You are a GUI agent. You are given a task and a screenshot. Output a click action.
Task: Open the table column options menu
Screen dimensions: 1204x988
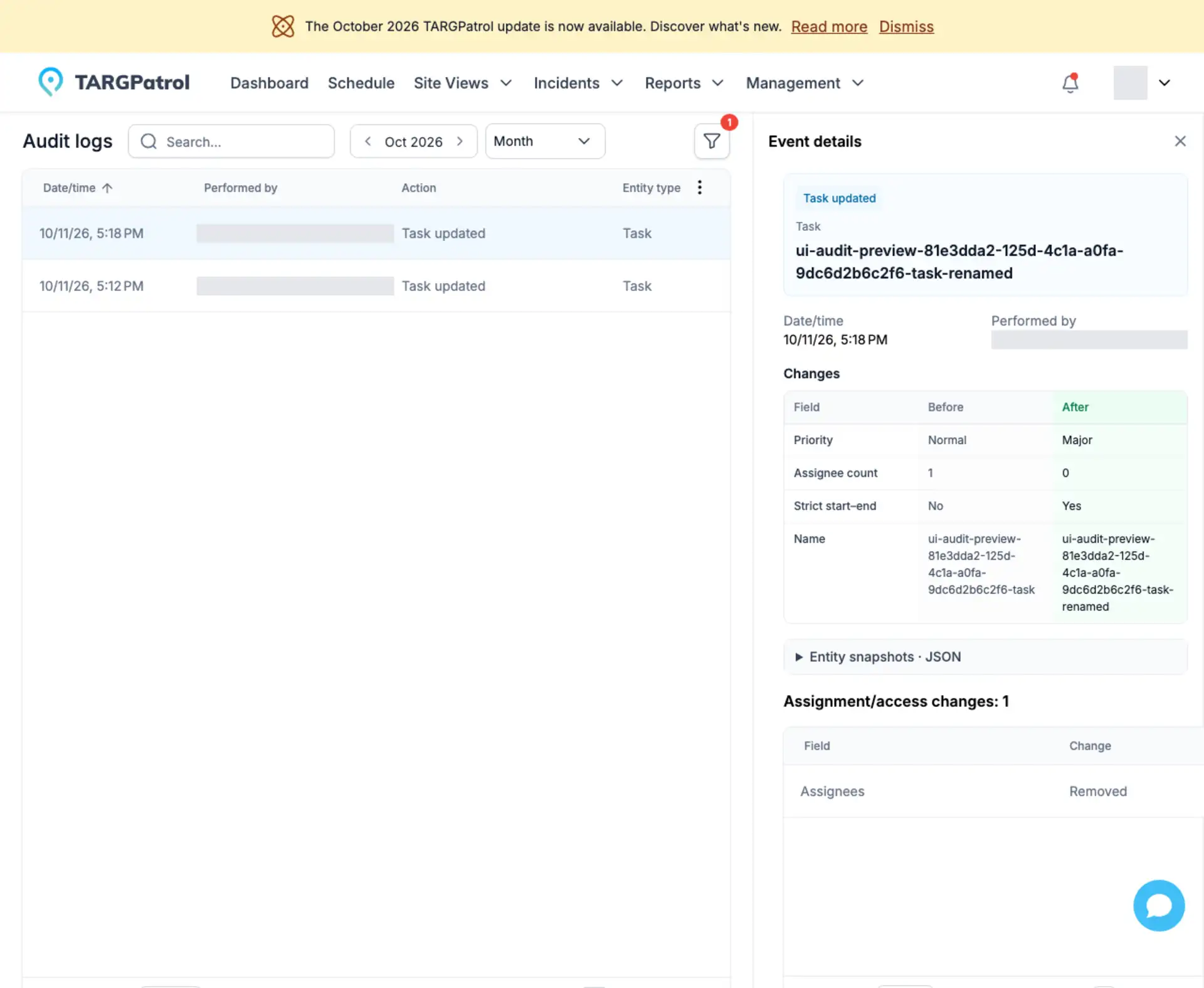(x=700, y=188)
